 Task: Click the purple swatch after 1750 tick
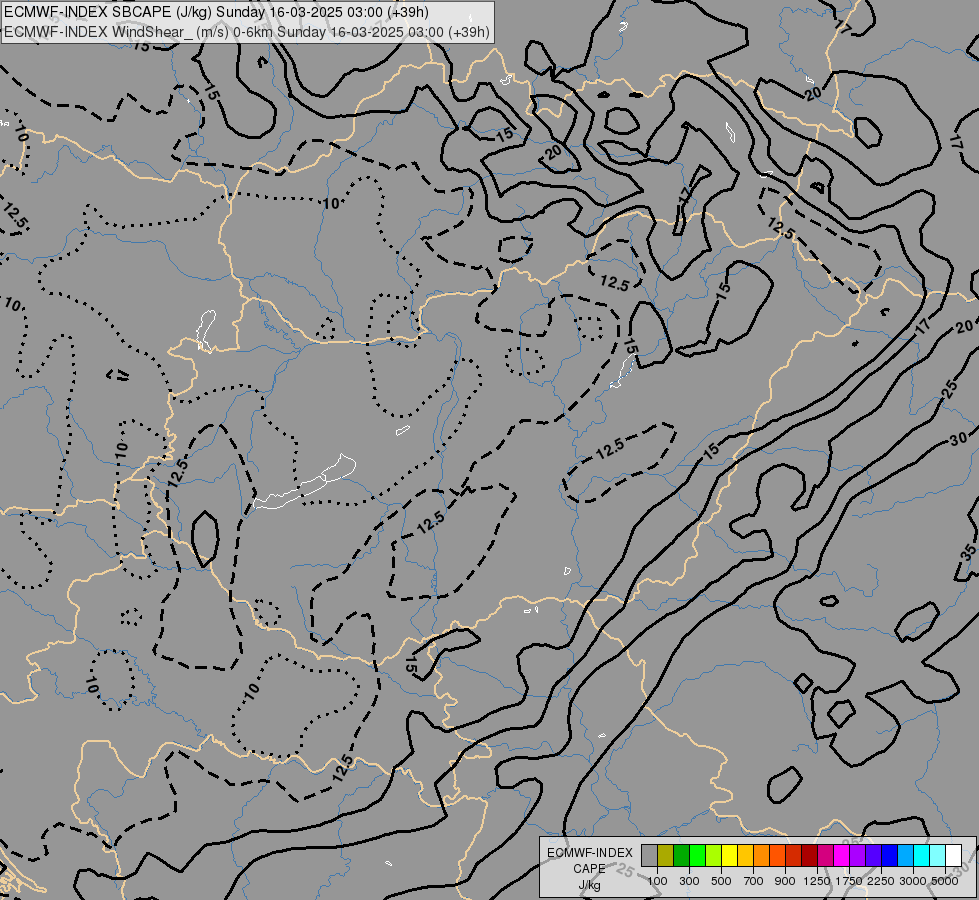click(858, 856)
